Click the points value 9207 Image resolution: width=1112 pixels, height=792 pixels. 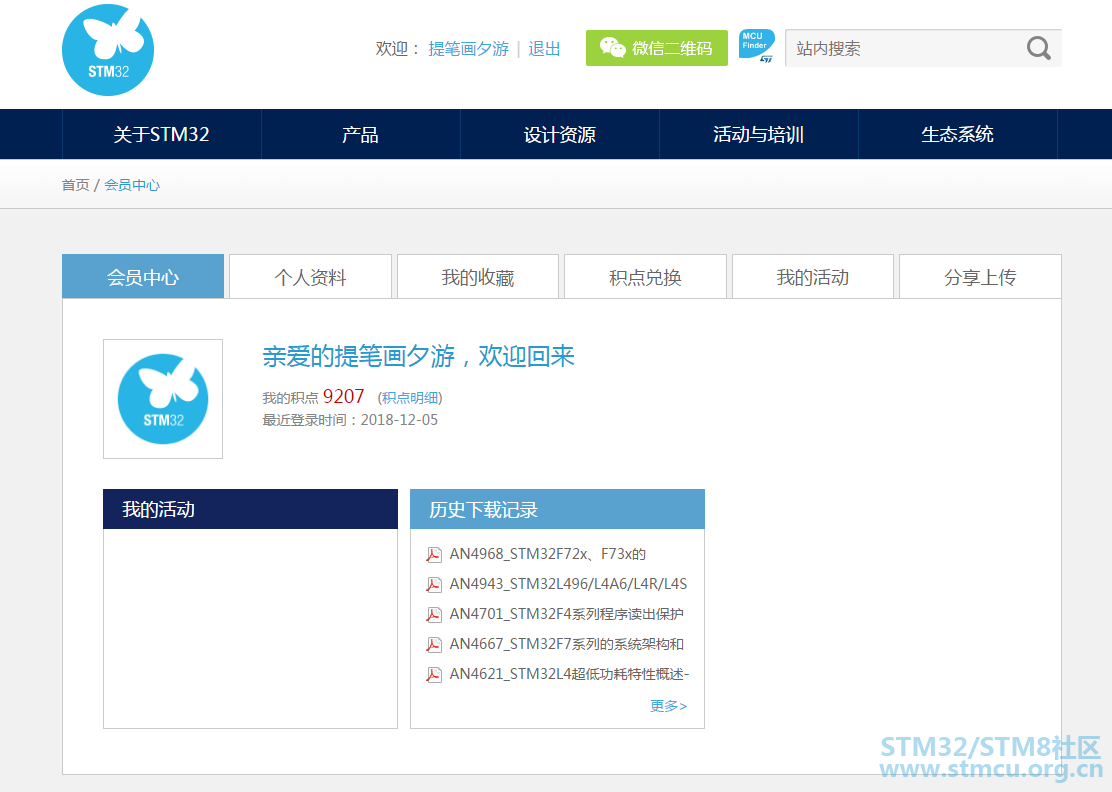pos(343,396)
